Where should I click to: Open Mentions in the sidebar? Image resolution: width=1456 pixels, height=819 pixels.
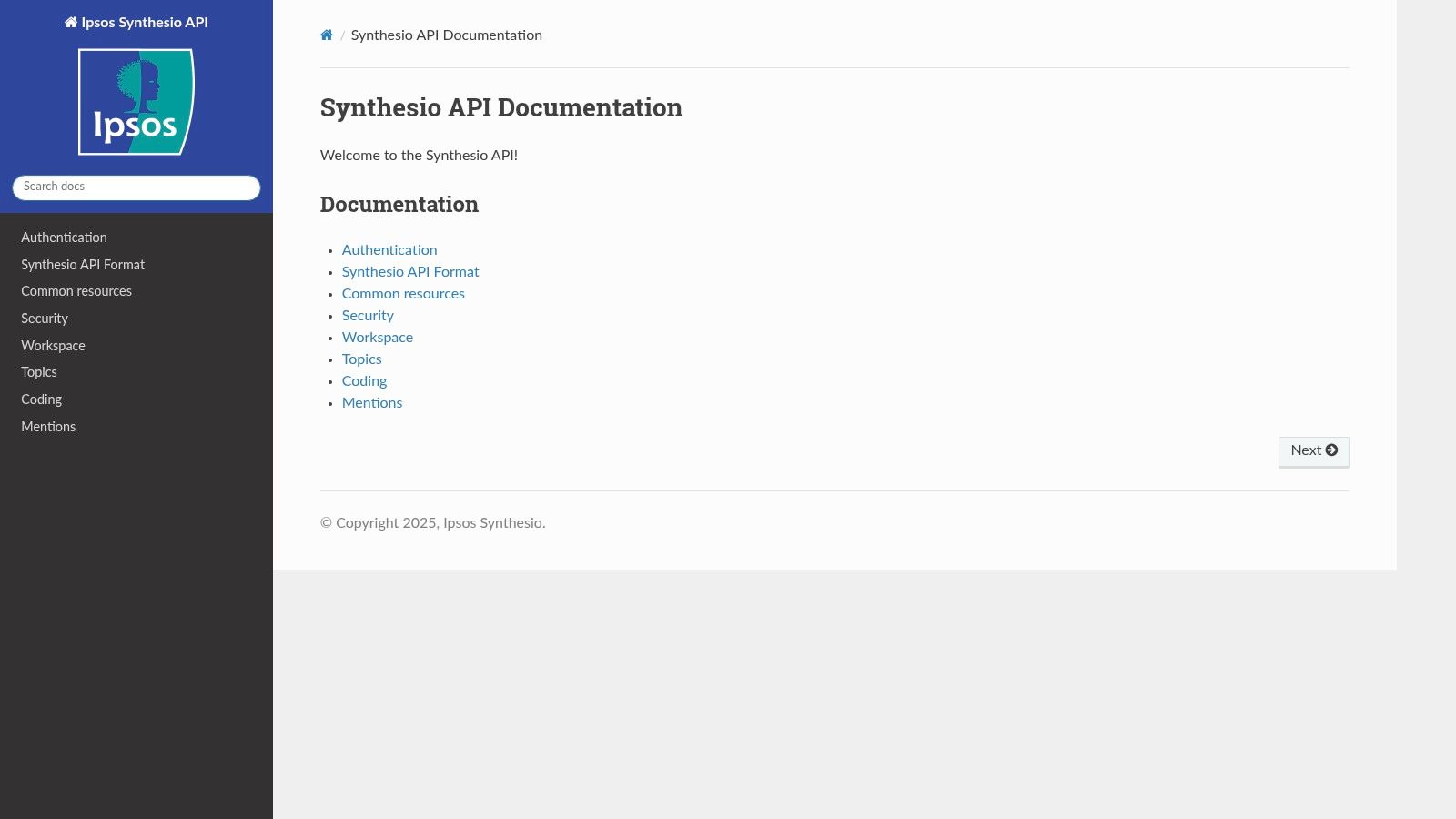coord(48,427)
